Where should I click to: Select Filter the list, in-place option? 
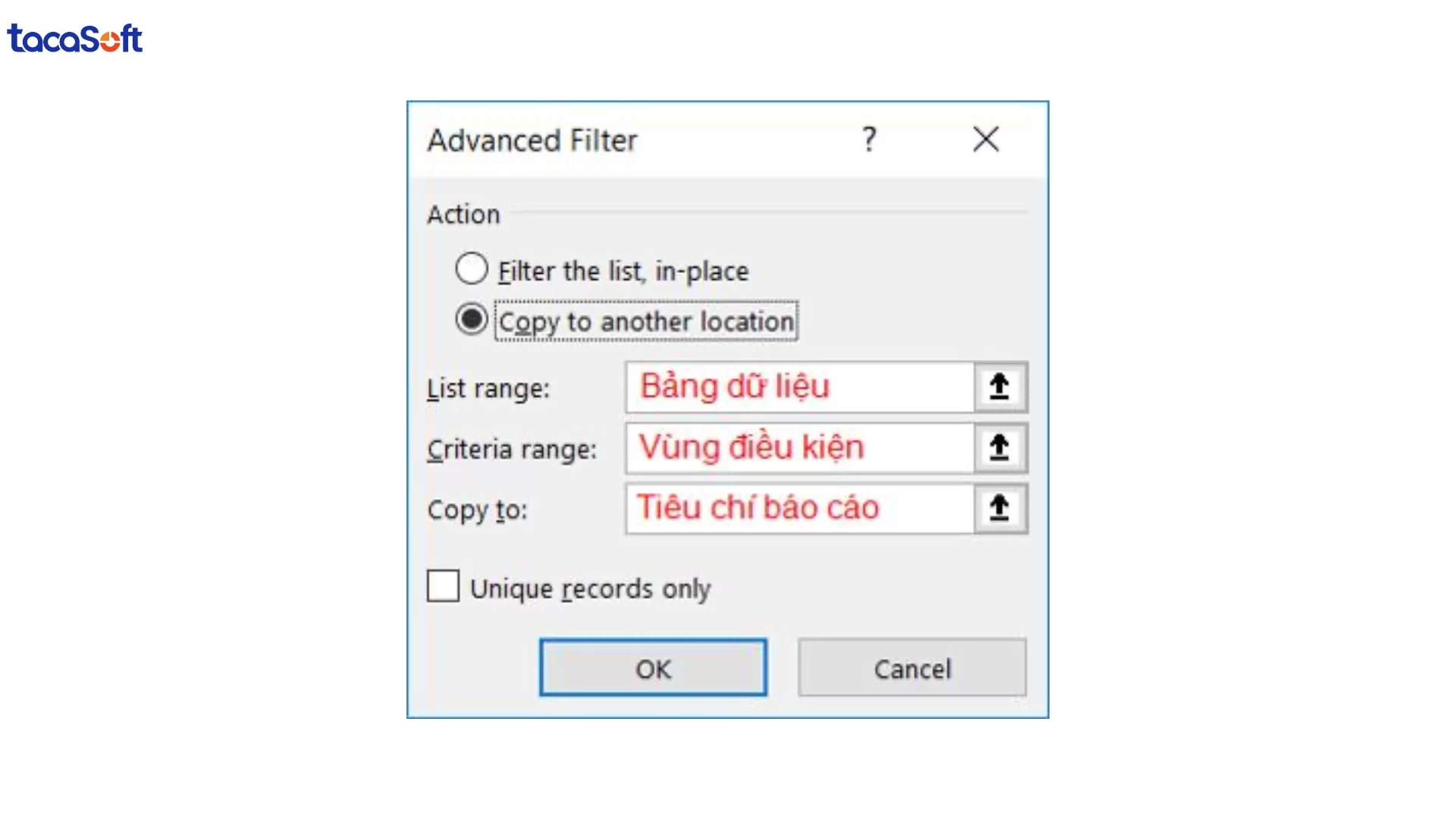(471, 269)
